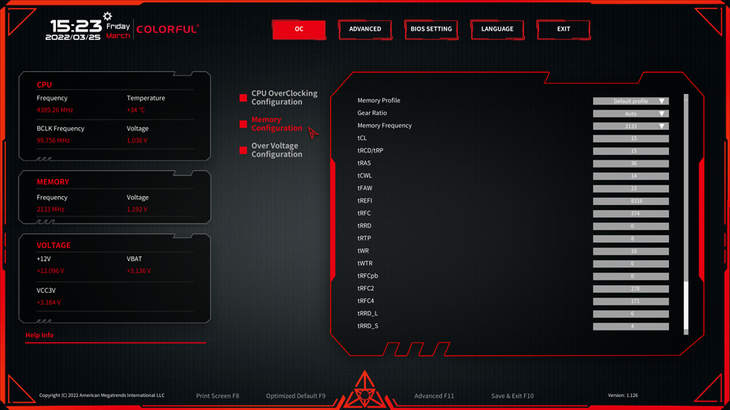Open the BIOS SETTING tab
730x410 pixels.
click(x=431, y=29)
